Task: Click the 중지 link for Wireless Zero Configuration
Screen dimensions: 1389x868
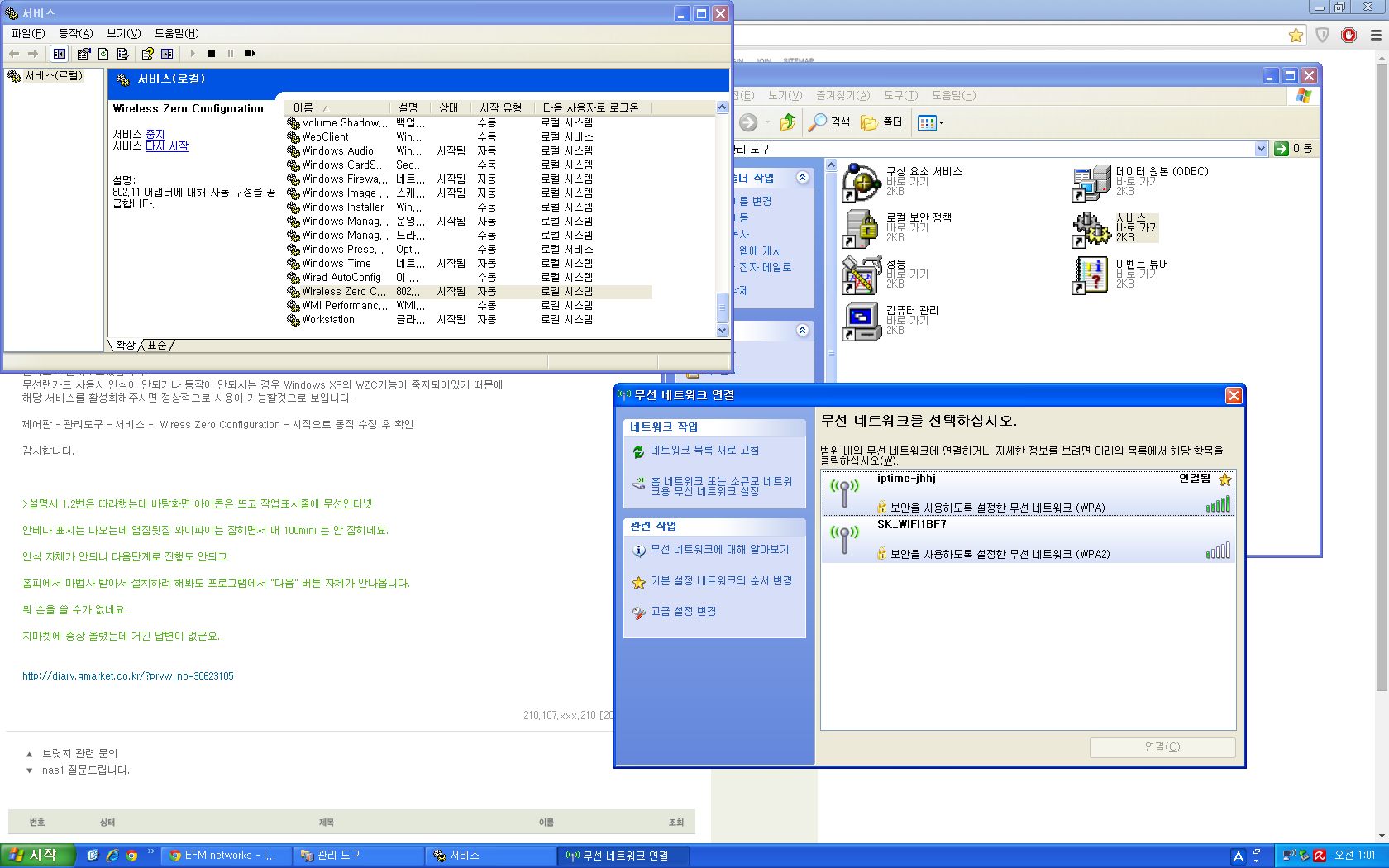Action: coord(155,135)
